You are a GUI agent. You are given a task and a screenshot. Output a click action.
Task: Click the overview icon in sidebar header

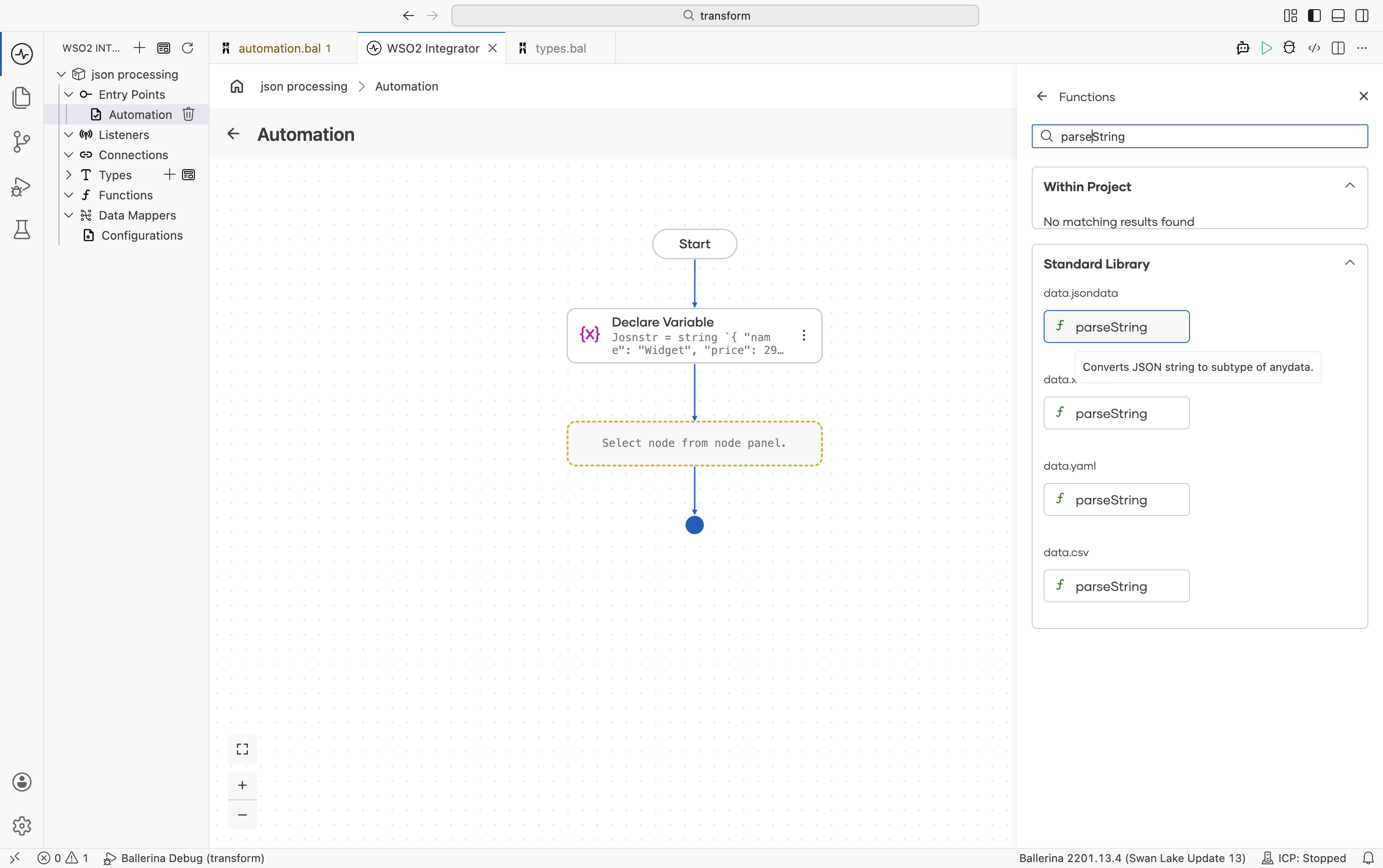coord(164,48)
